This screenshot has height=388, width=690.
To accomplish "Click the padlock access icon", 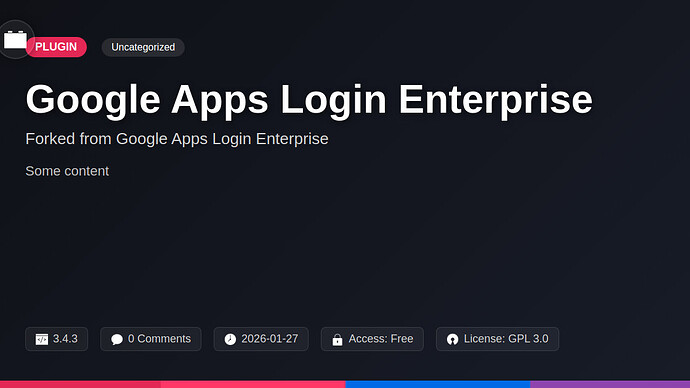I will click(x=338, y=339).
